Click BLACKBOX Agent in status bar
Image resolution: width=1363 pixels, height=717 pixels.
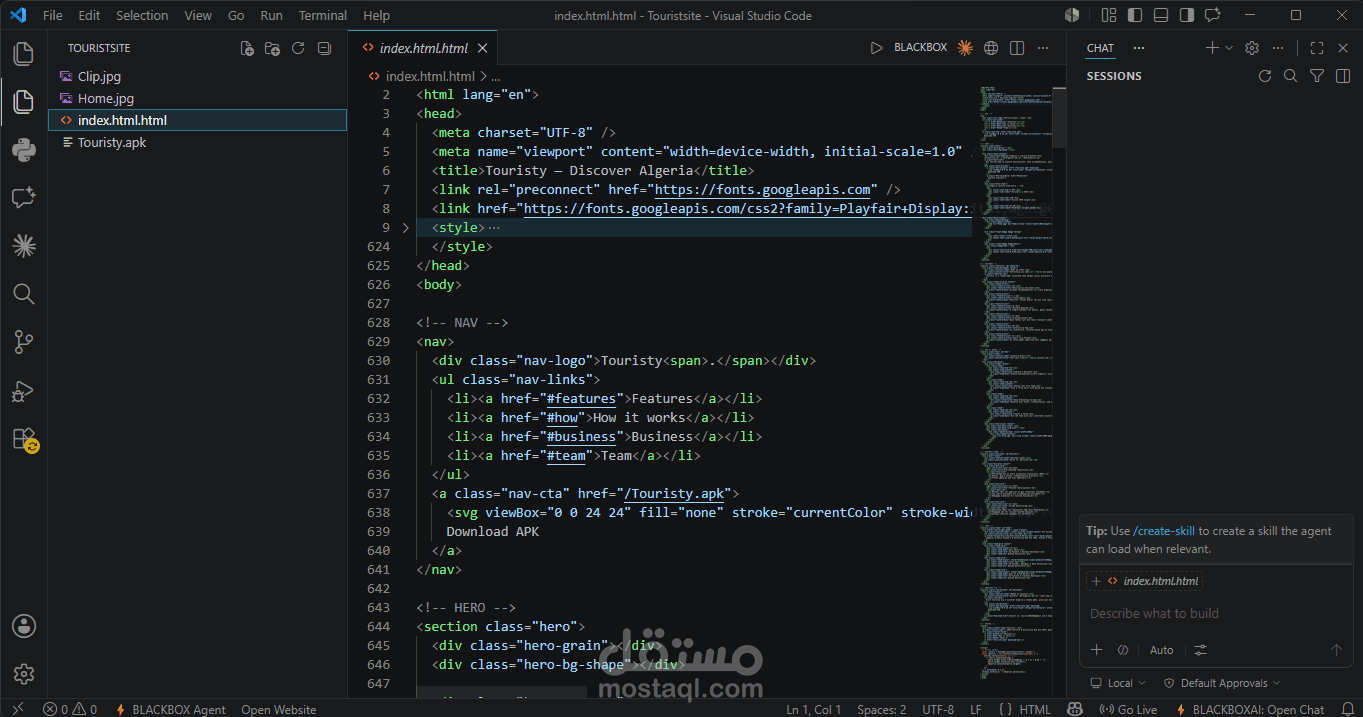pyautogui.click(x=170, y=709)
